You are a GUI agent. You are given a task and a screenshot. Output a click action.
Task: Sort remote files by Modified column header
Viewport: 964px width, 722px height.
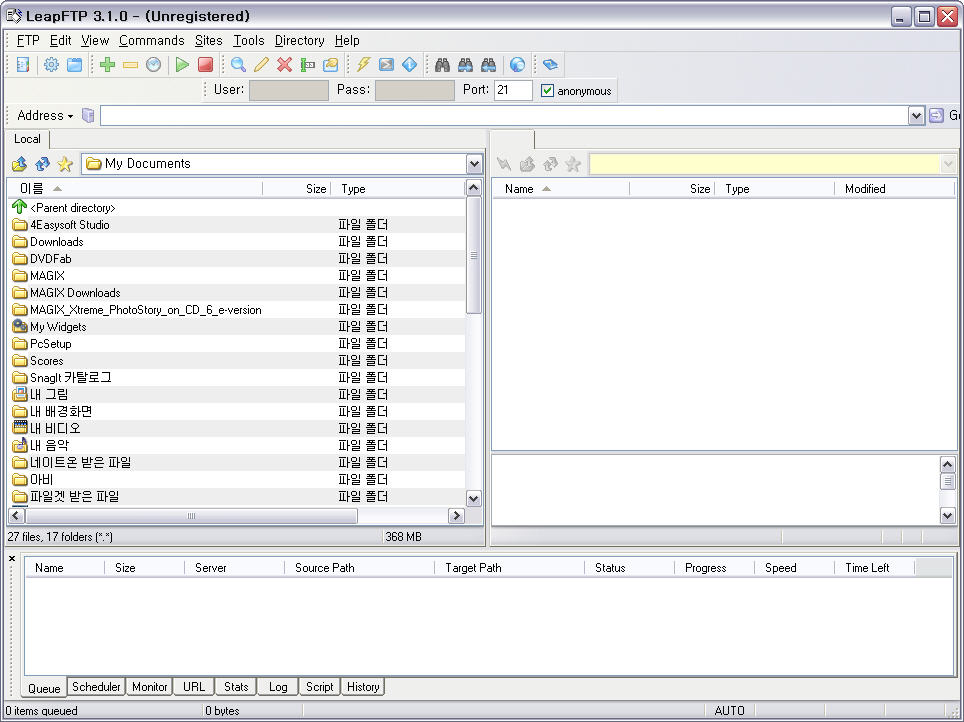point(894,189)
